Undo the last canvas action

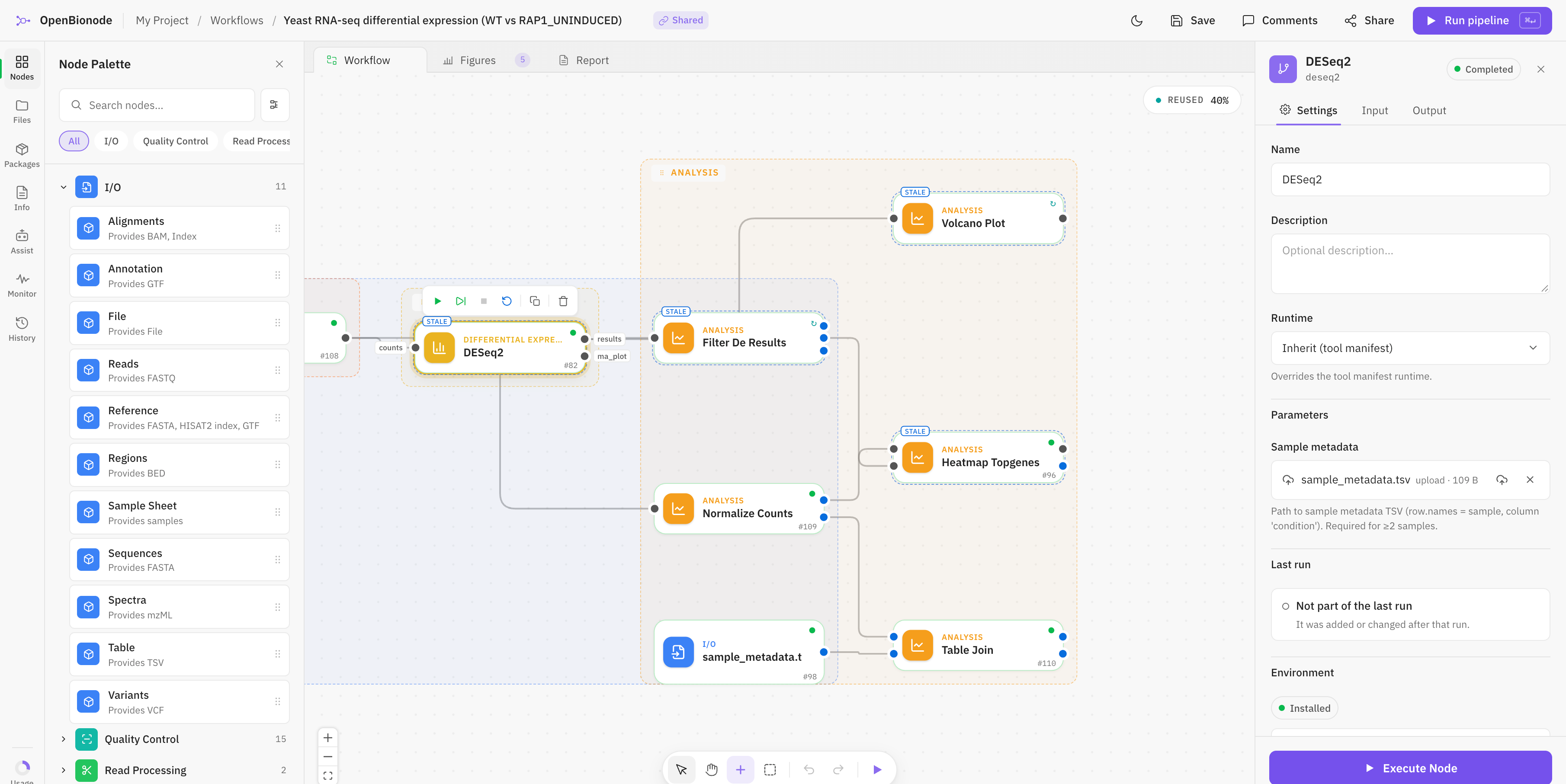click(809, 769)
